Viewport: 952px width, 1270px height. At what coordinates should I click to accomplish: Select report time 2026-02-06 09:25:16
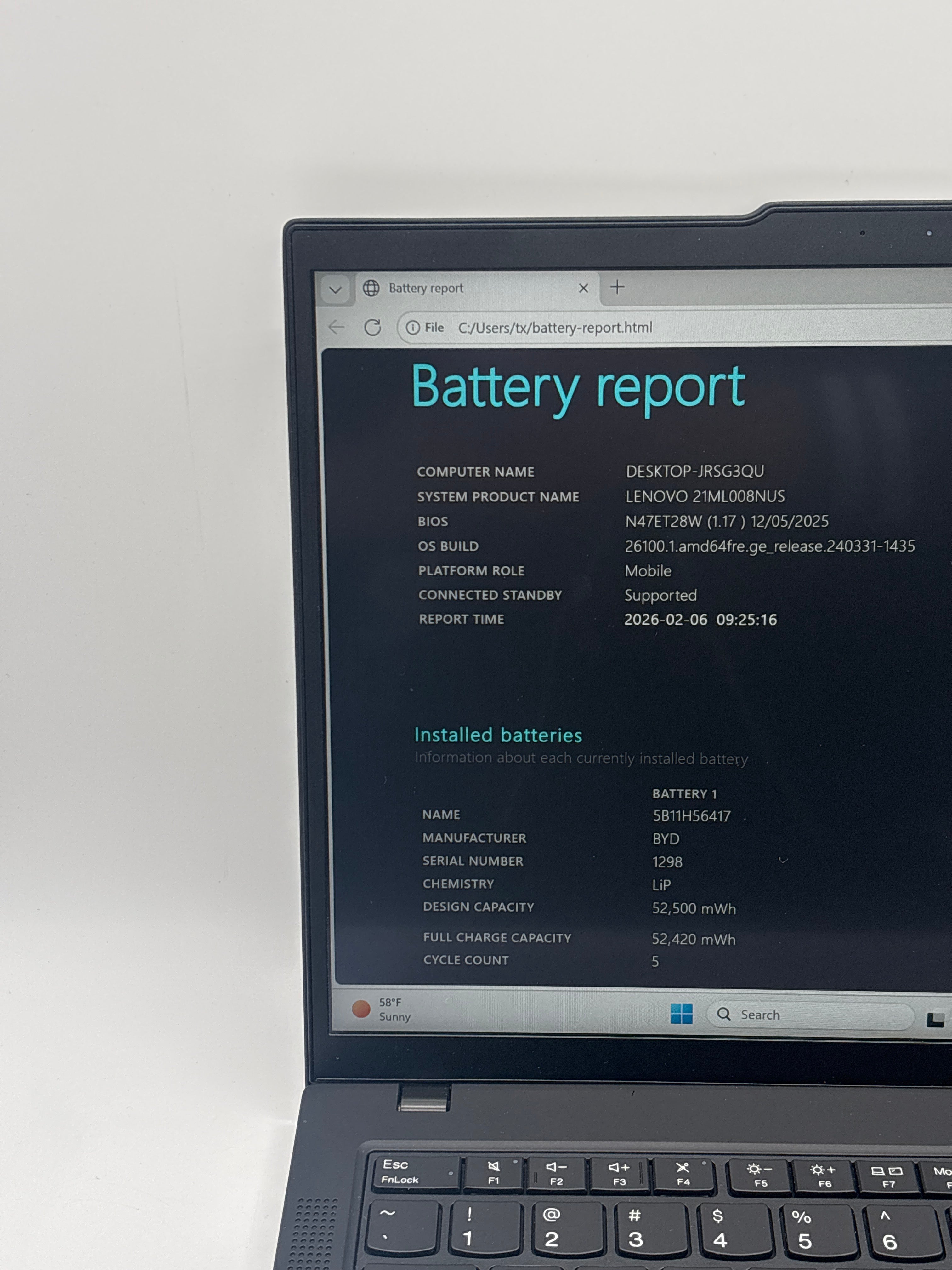point(700,620)
